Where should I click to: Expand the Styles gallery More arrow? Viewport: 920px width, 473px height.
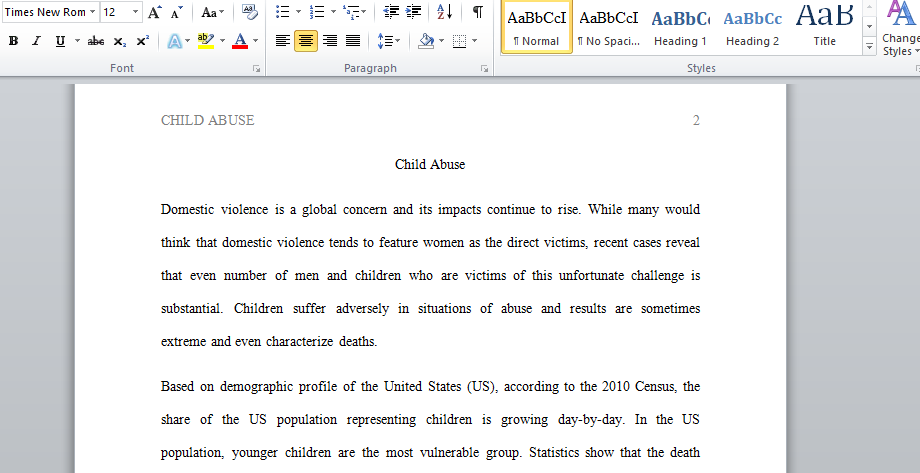pos(870,46)
